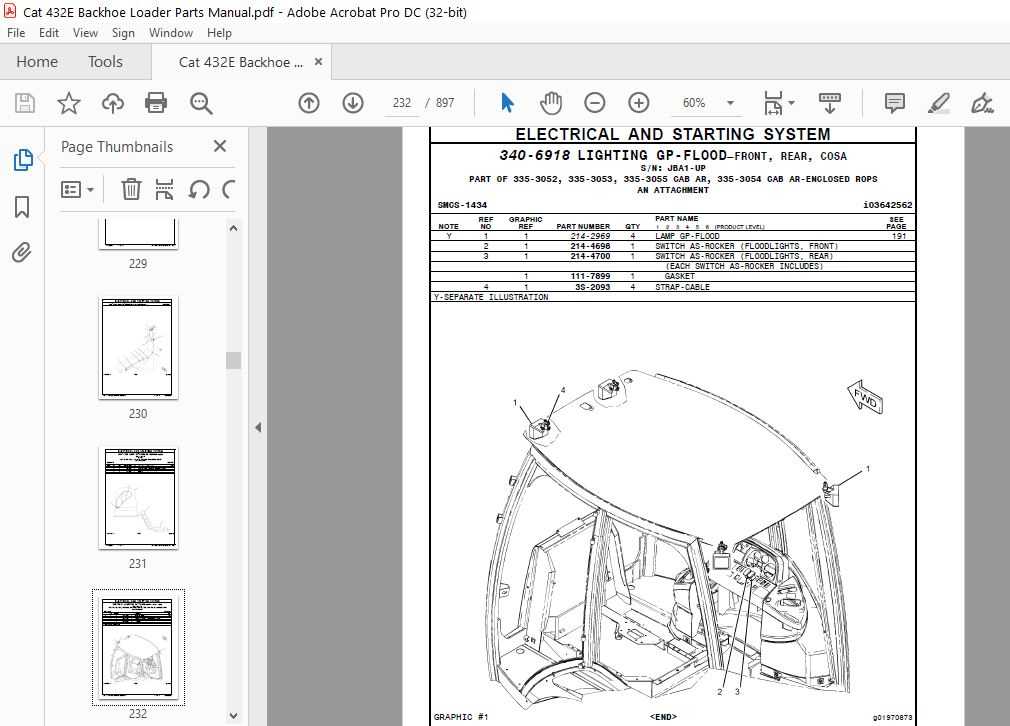Close the Page Thumbnails panel

[220, 146]
